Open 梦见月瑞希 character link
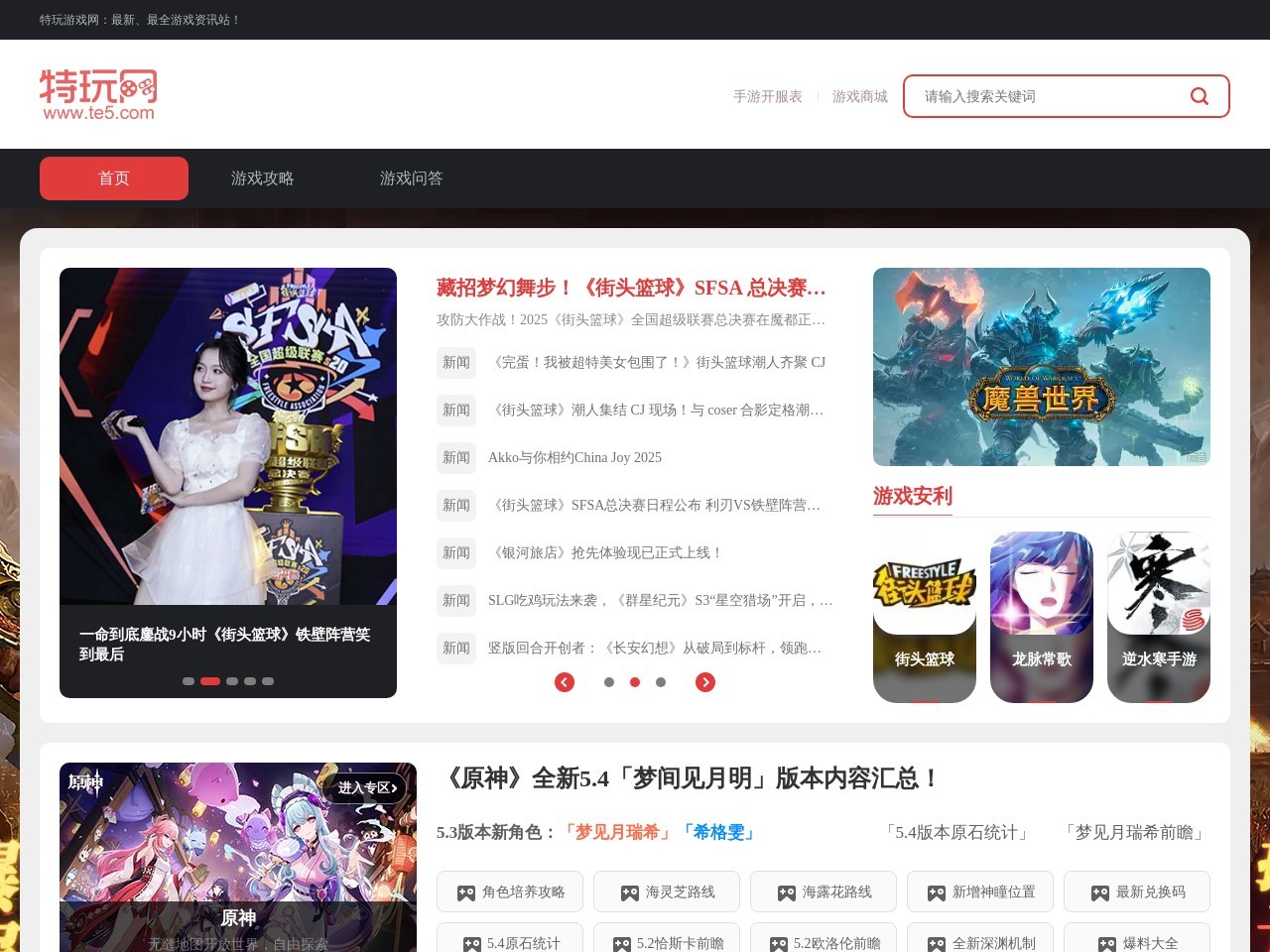Image resolution: width=1270 pixels, height=952 pixels. 616,832
